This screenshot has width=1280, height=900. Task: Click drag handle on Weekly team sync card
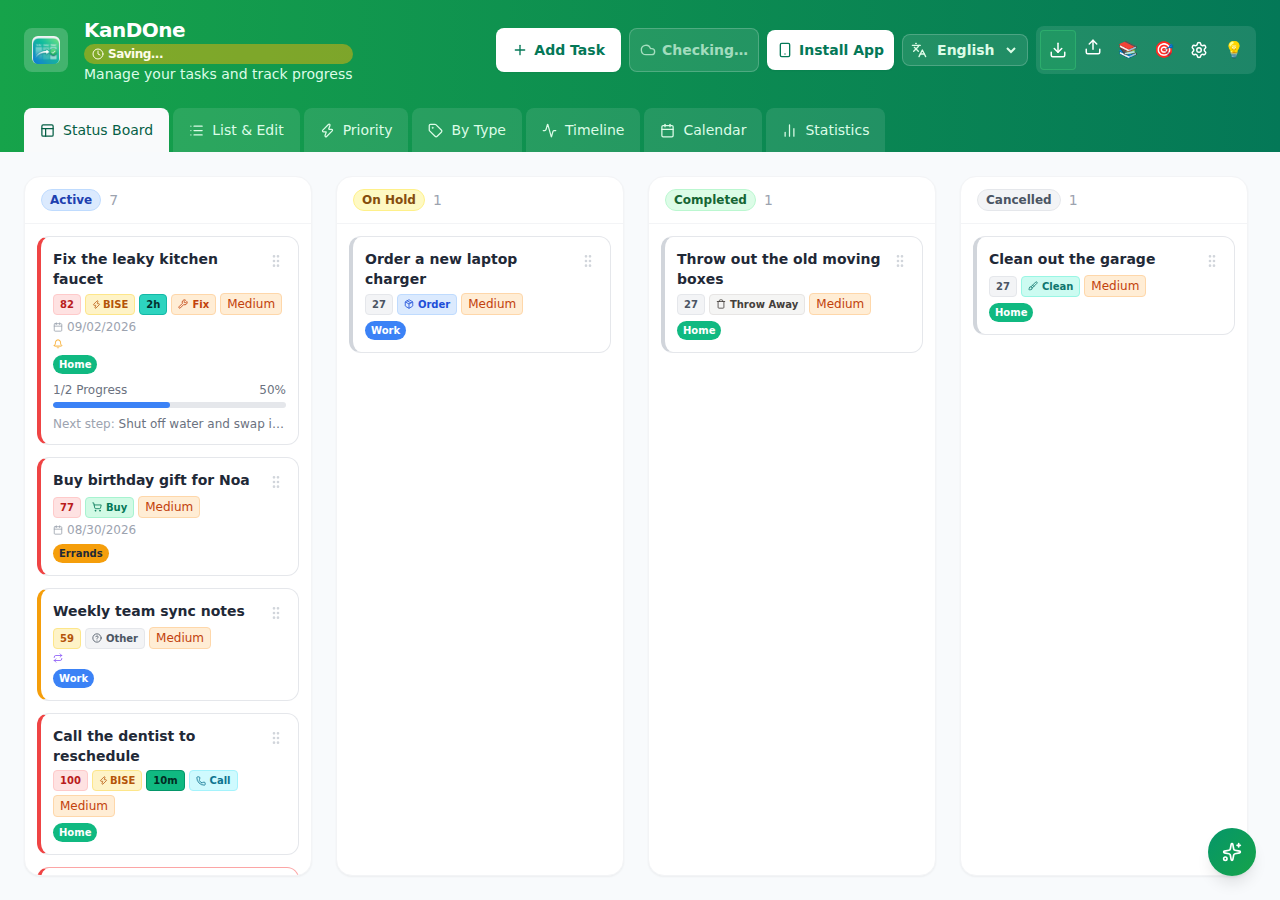(x=276, y=613)
